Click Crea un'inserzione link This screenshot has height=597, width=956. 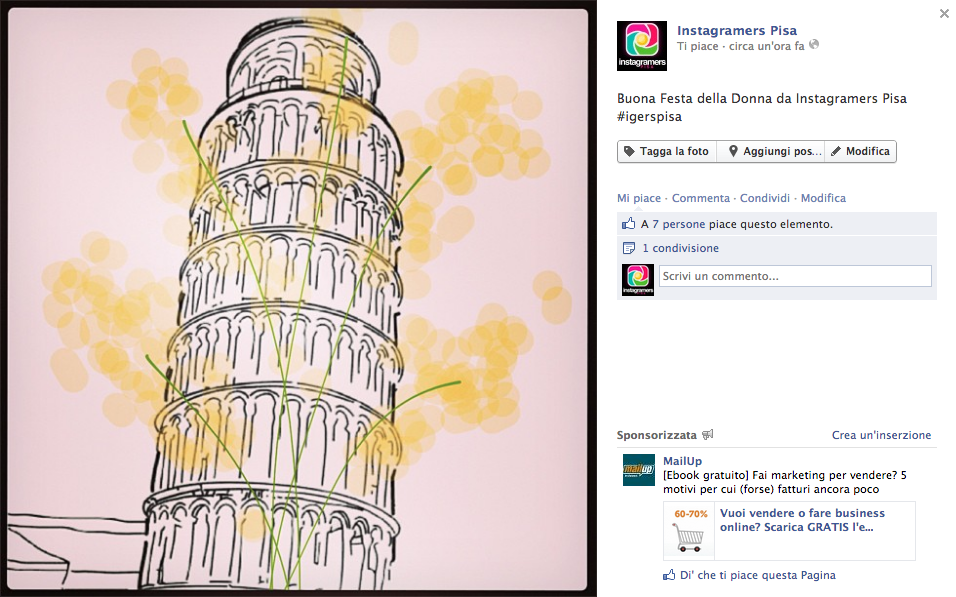pos(882,435)
